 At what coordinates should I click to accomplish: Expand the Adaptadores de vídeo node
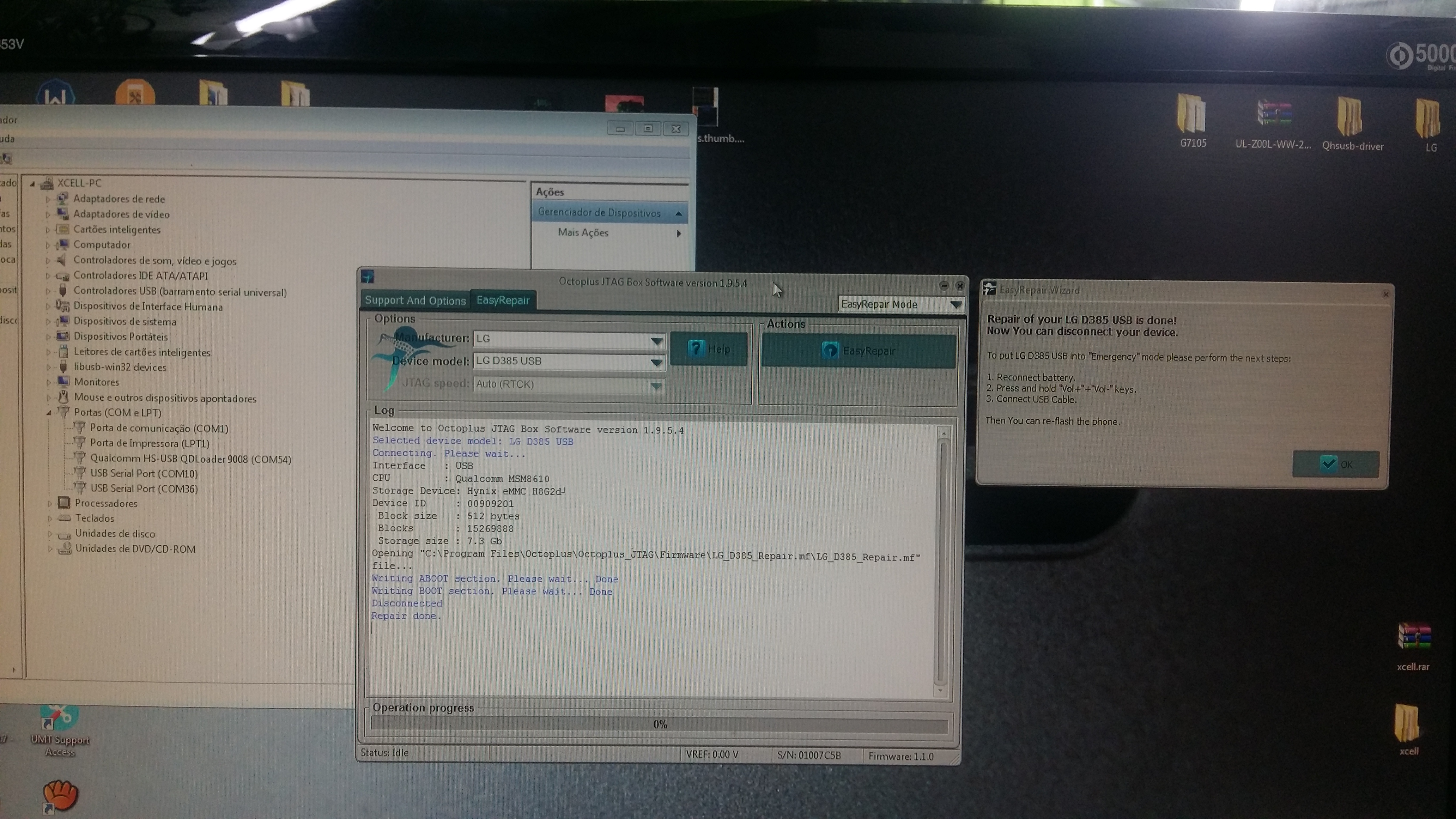(48, 214)
